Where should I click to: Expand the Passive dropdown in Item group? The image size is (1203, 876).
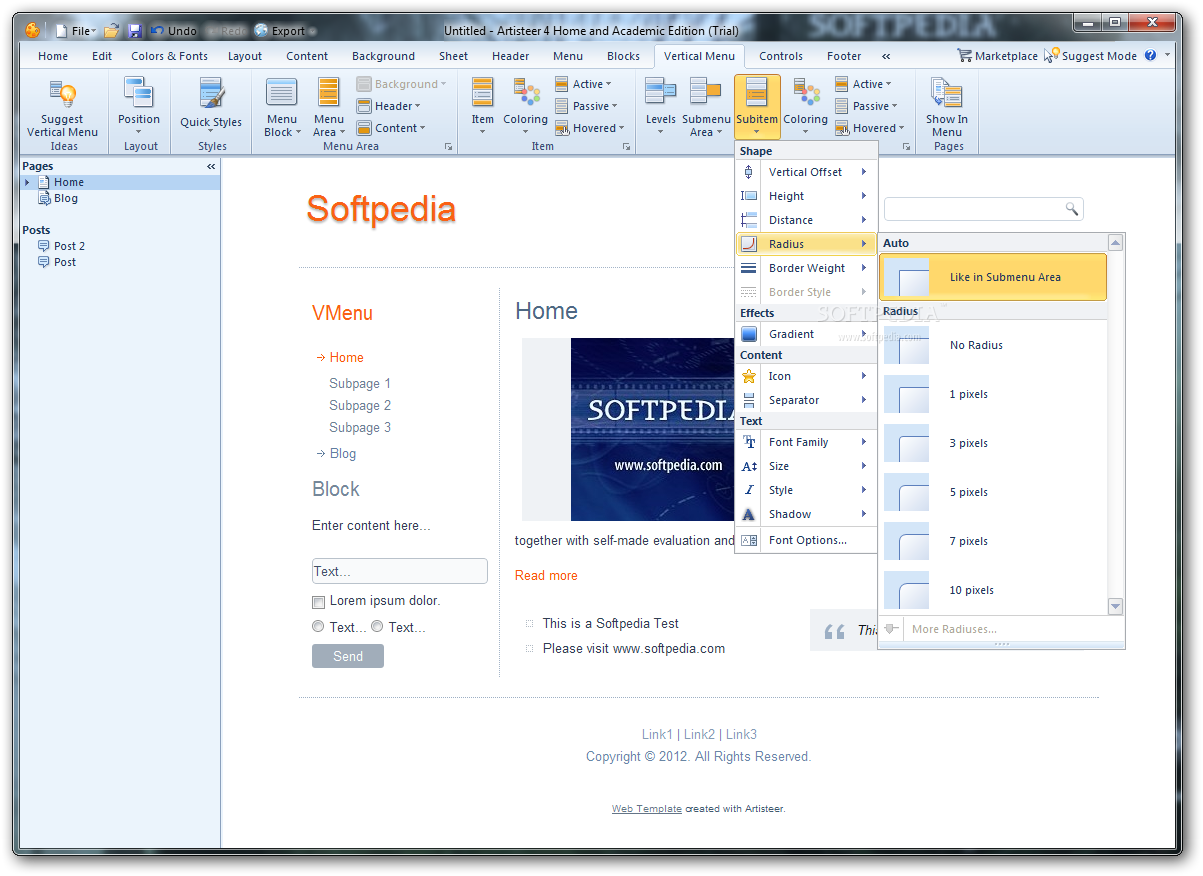pyautogui.click(x=587, y=106)
